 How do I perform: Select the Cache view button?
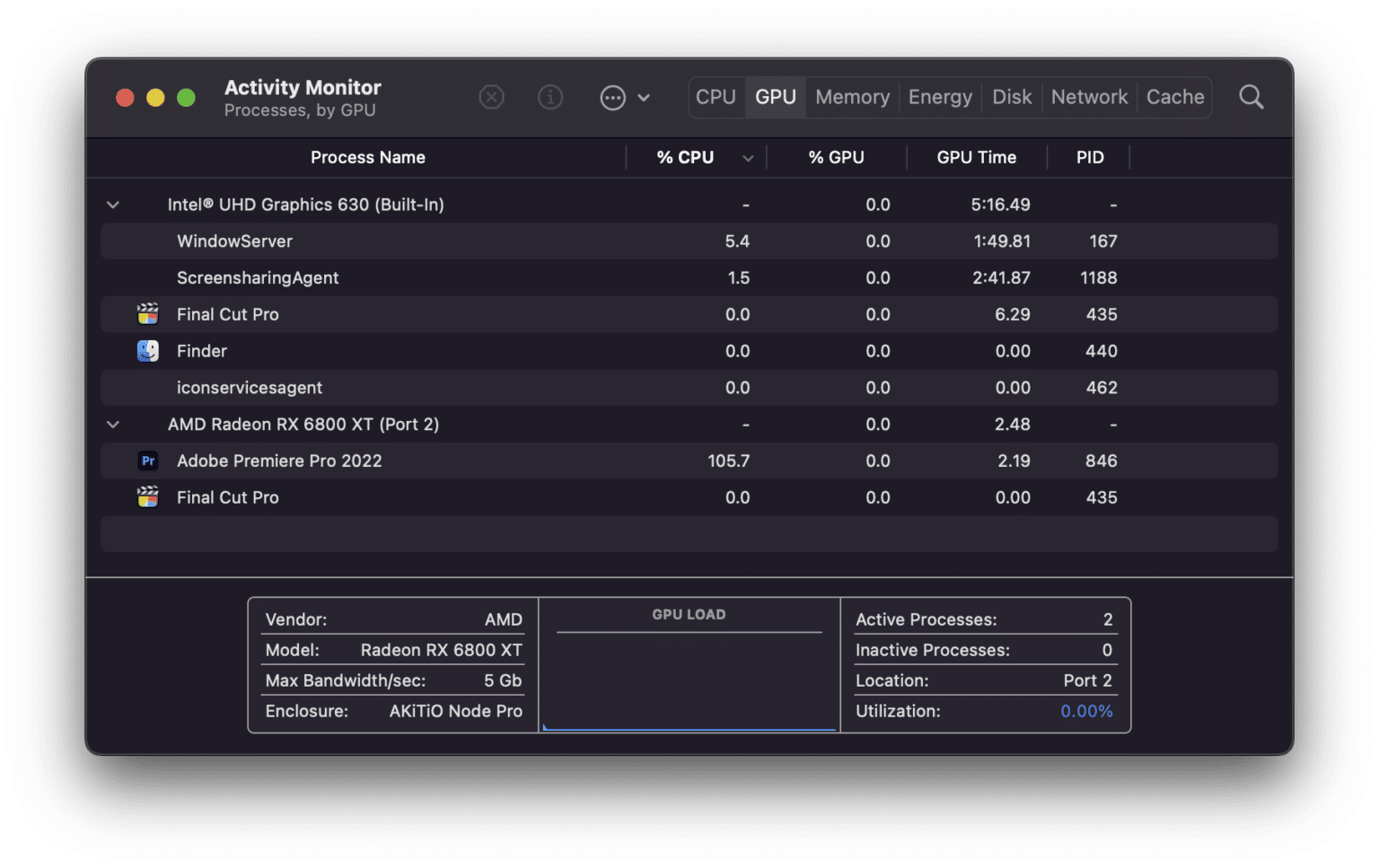click(1174, 97)
